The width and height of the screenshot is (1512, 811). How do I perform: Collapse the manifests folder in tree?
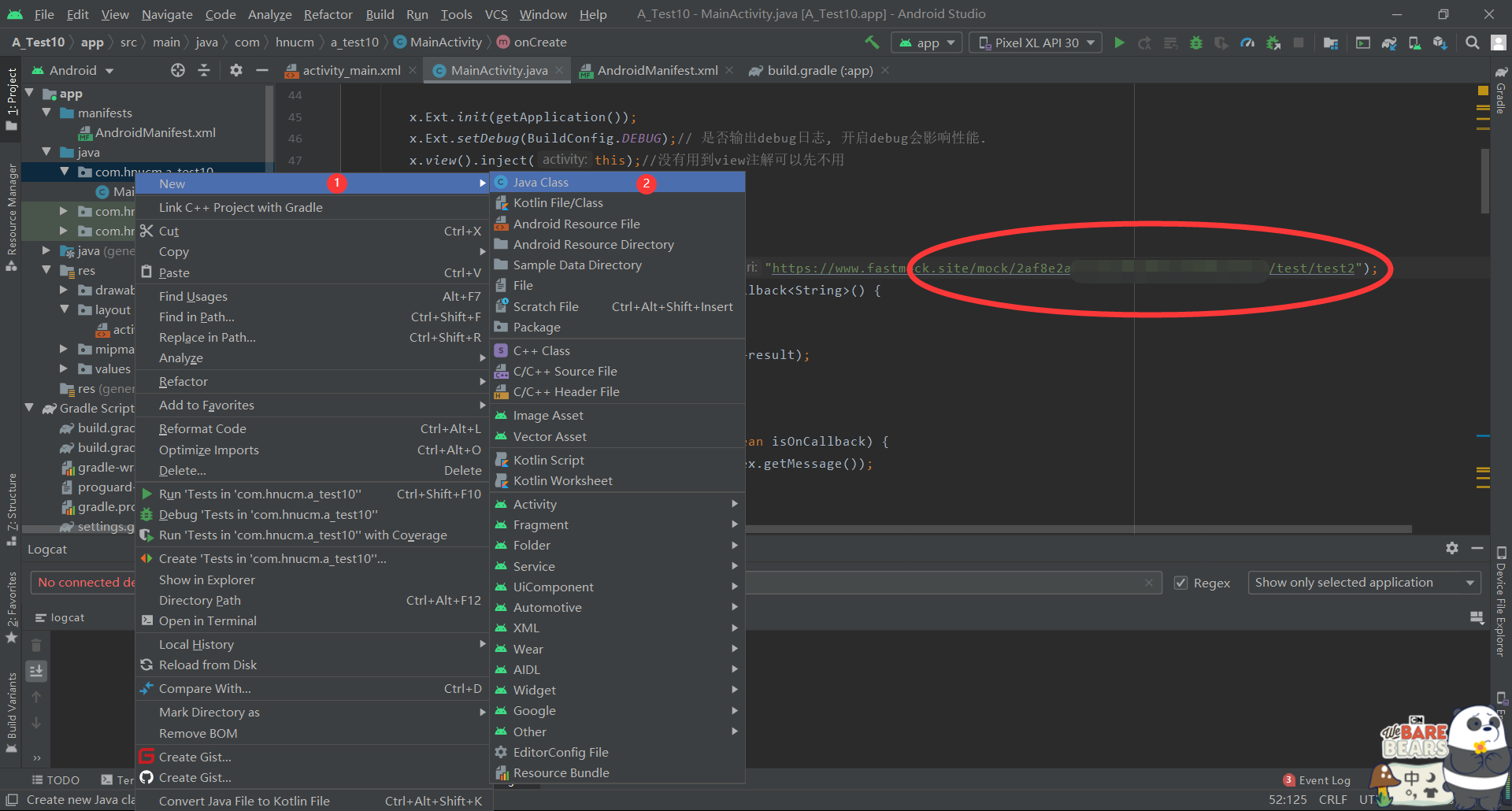click(x=46, y=113)
